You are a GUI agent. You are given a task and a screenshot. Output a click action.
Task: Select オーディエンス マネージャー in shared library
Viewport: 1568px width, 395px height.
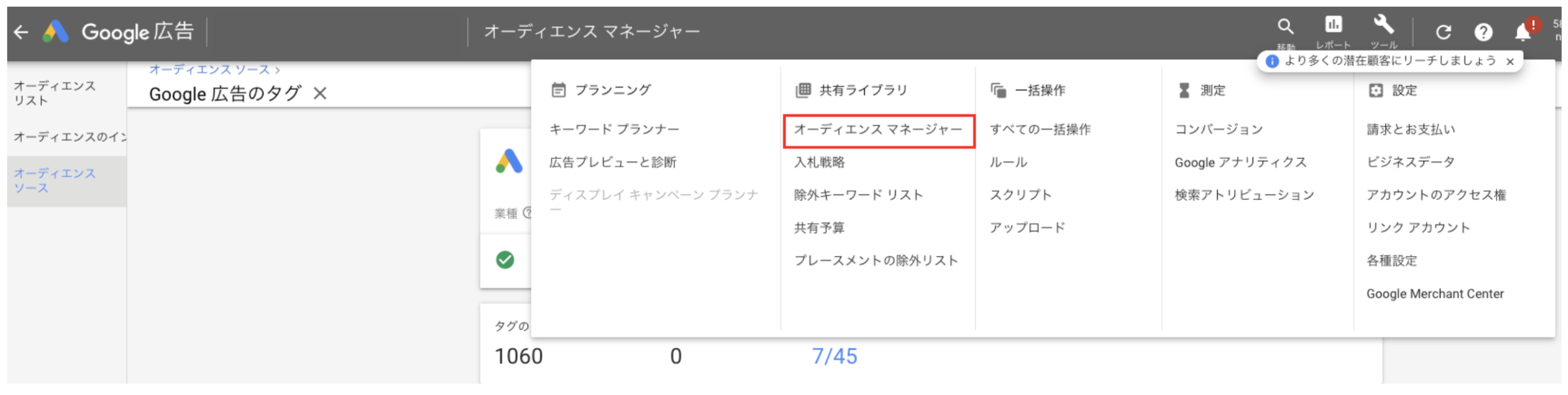[x=878, y=130]
